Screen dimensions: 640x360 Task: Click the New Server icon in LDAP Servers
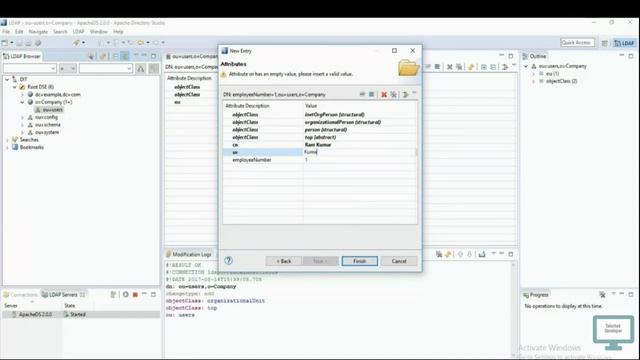[113, 295]
